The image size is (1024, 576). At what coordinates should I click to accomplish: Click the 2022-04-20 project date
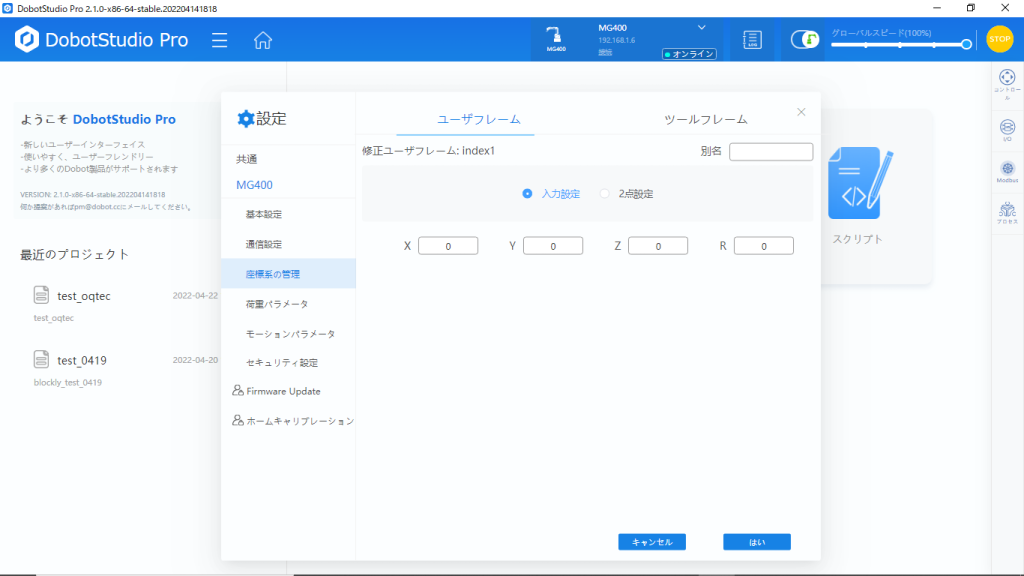[195, 360]
